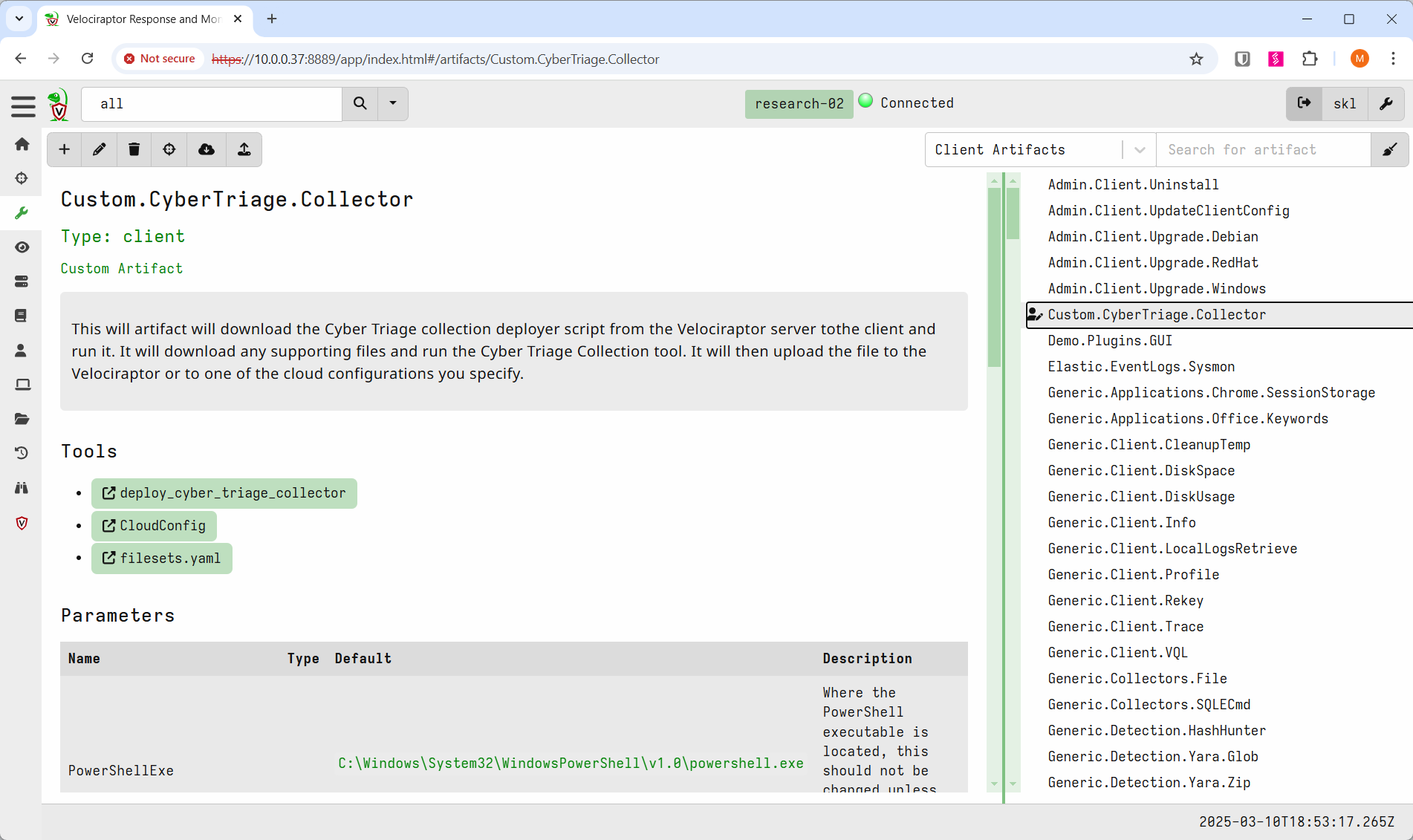Click the cloud download artifact pack icon
Viewport: 1413px width, 840px height.
coord(206,149)
